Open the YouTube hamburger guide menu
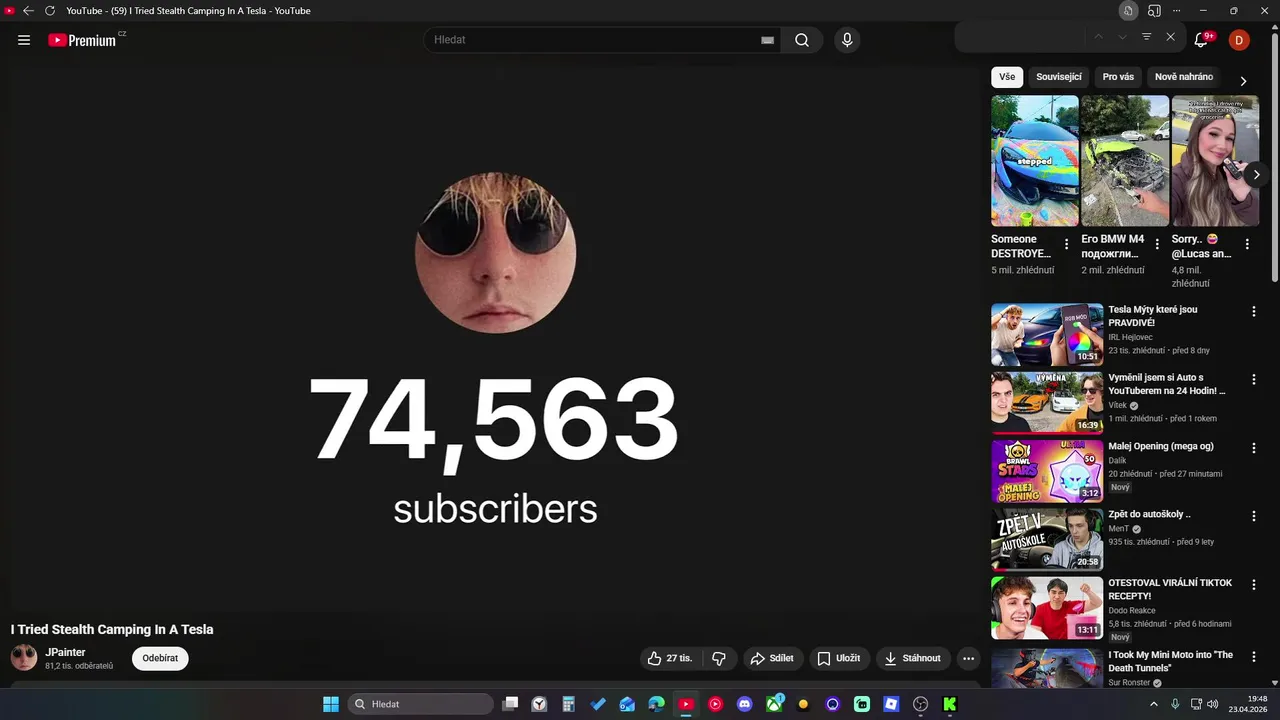 [x=24, y=40]
